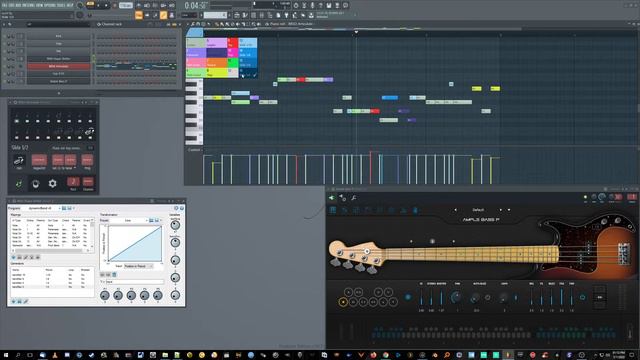Select the Clap channel button

pos(58,43)
